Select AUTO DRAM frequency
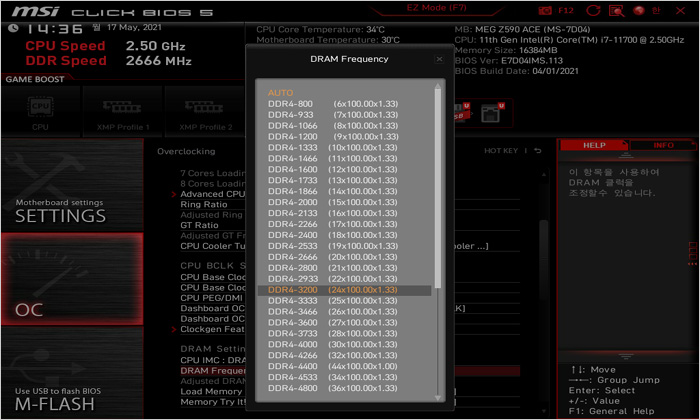Viewport: 700px width, 420px height. point(280,93)
